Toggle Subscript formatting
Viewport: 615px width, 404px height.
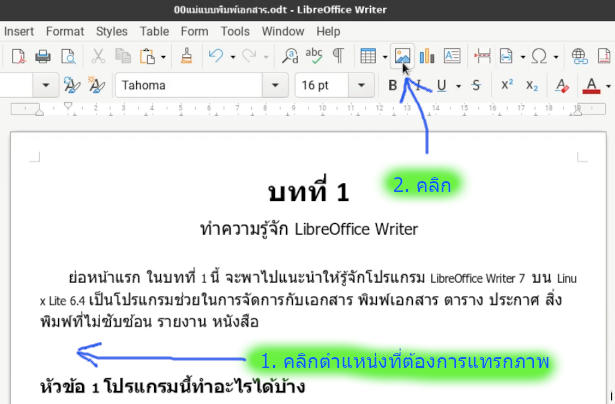[532, 85]
